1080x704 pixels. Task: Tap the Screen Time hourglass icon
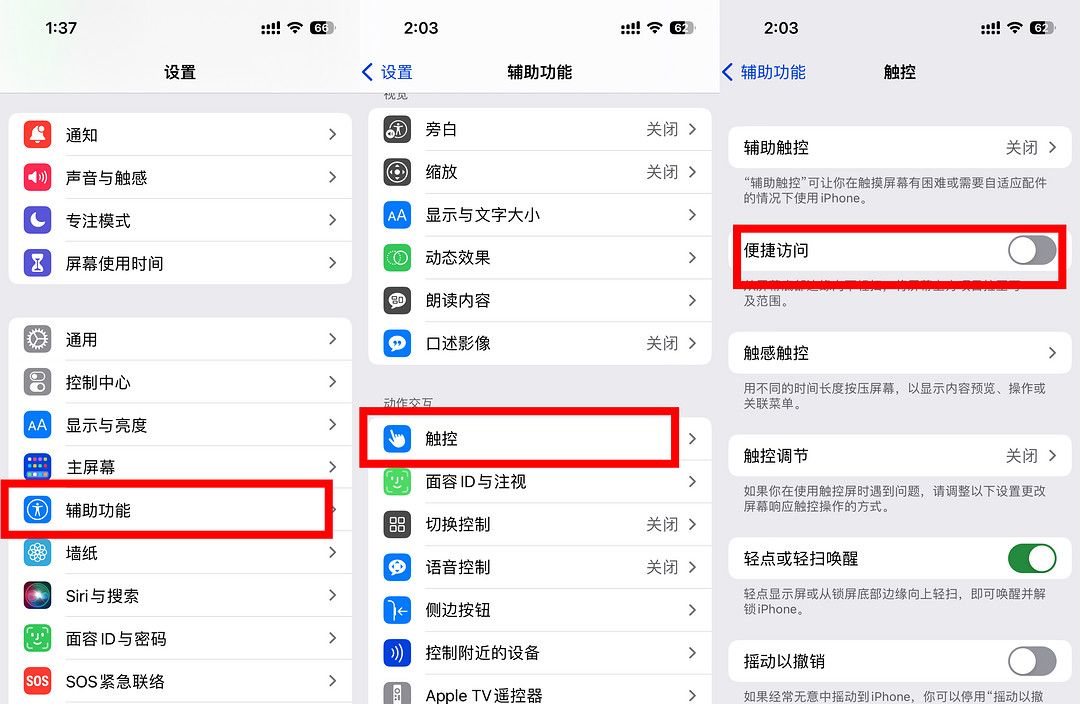(x=37, y=262)
